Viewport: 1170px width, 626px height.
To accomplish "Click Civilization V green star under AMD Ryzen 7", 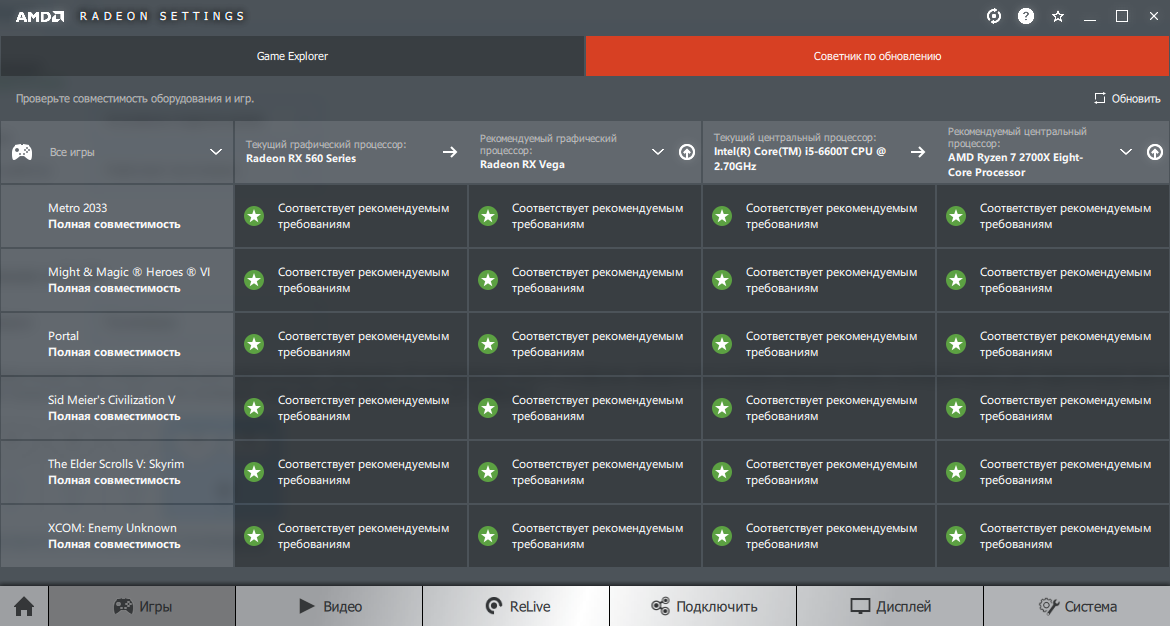I will 956,408.
